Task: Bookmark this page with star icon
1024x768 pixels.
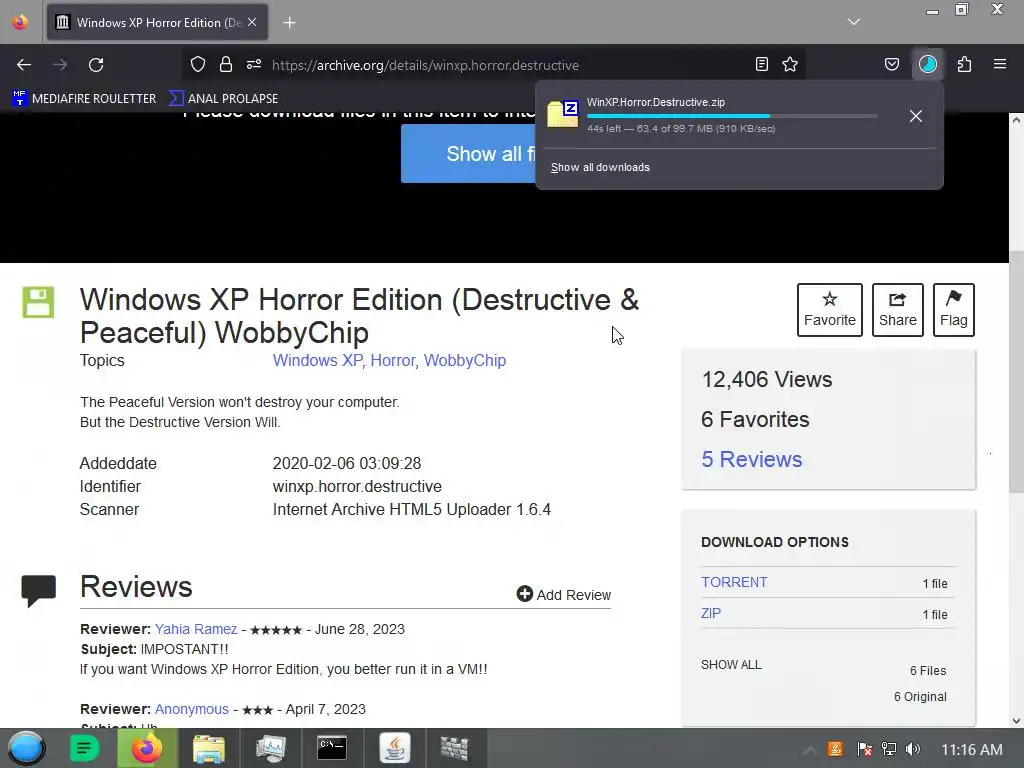Action: coord(790,64)
